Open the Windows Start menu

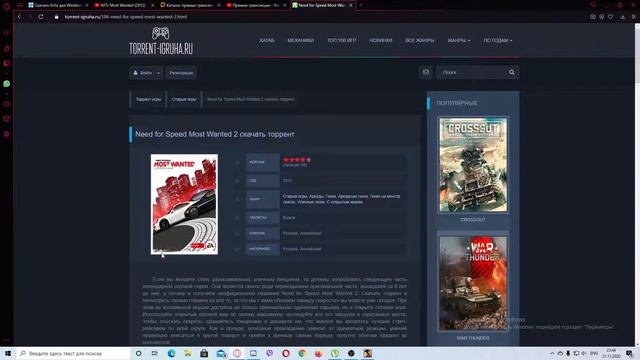(8, 353)
